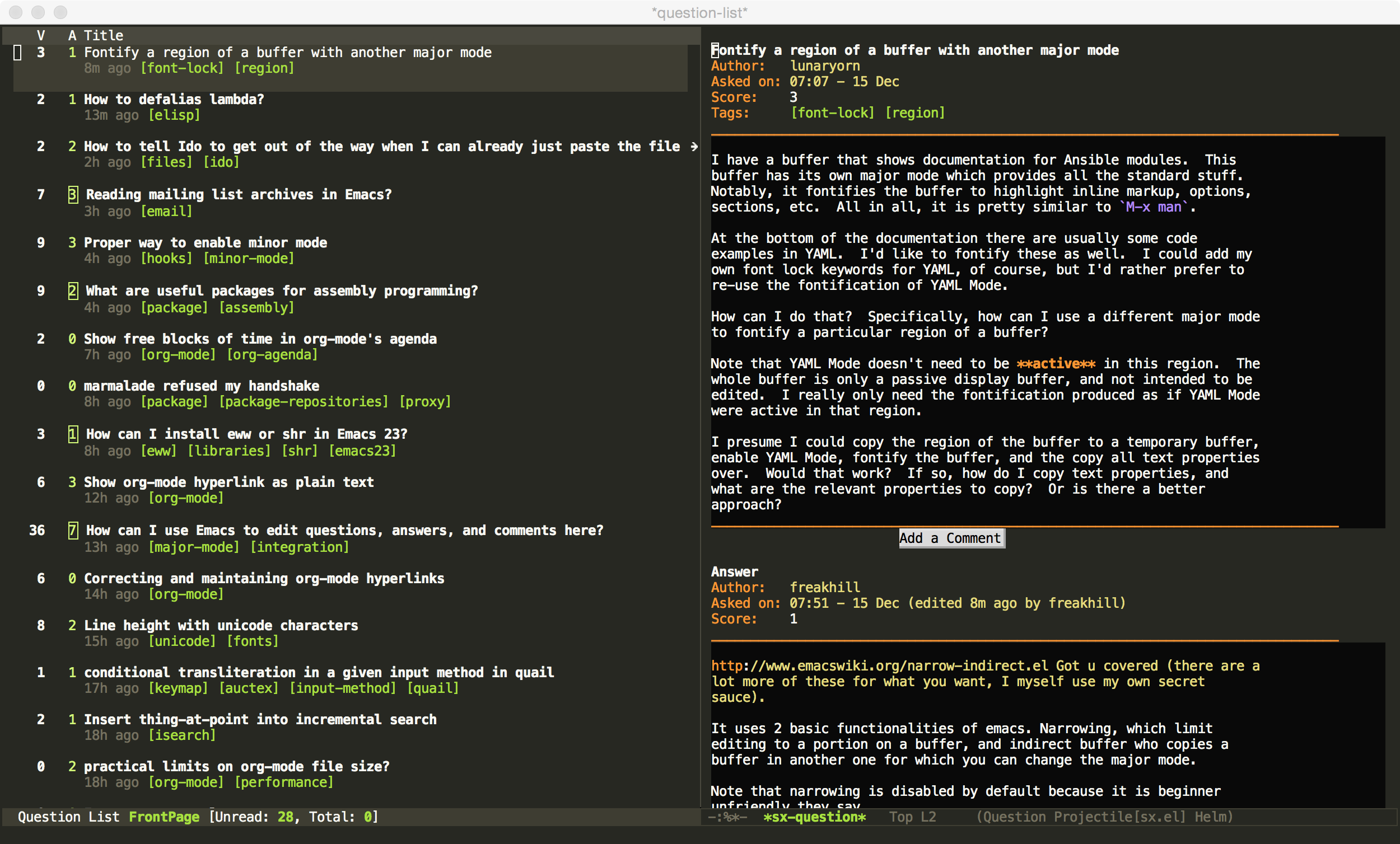Click the 'V' votes column header
Image resolution: width=1400 pixels, height=844 pixels.
41,35
